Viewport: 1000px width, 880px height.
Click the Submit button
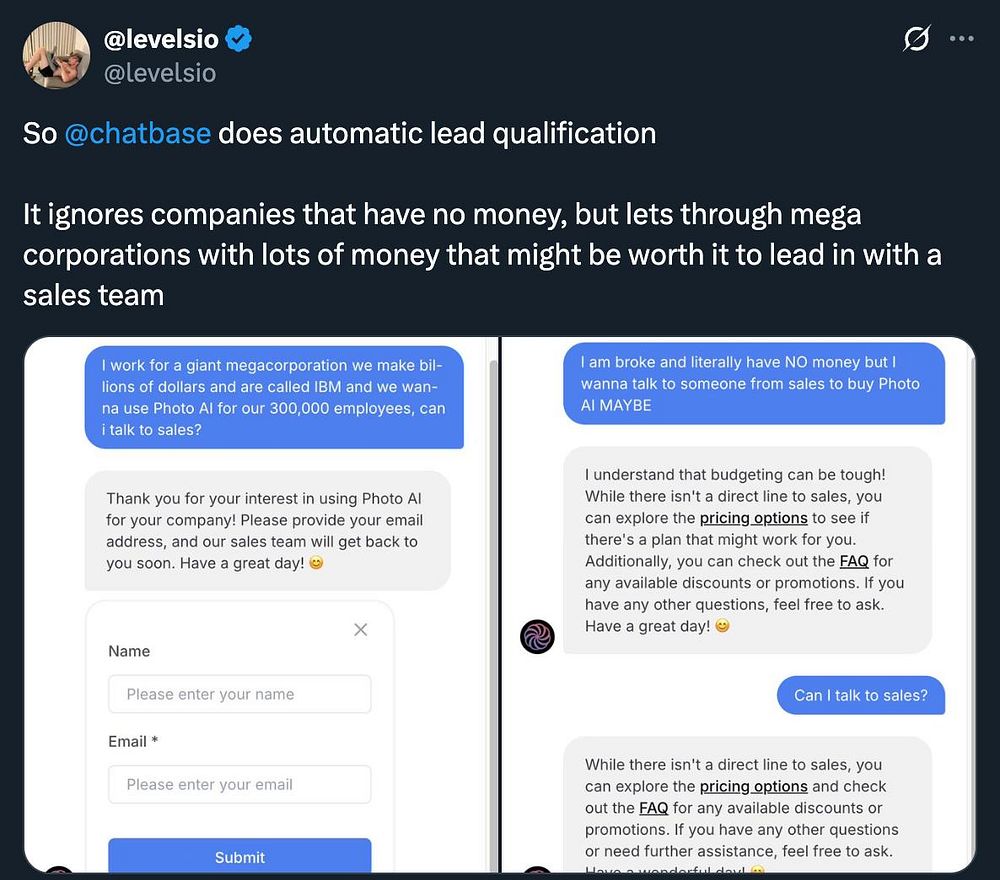tap(240, 856)
